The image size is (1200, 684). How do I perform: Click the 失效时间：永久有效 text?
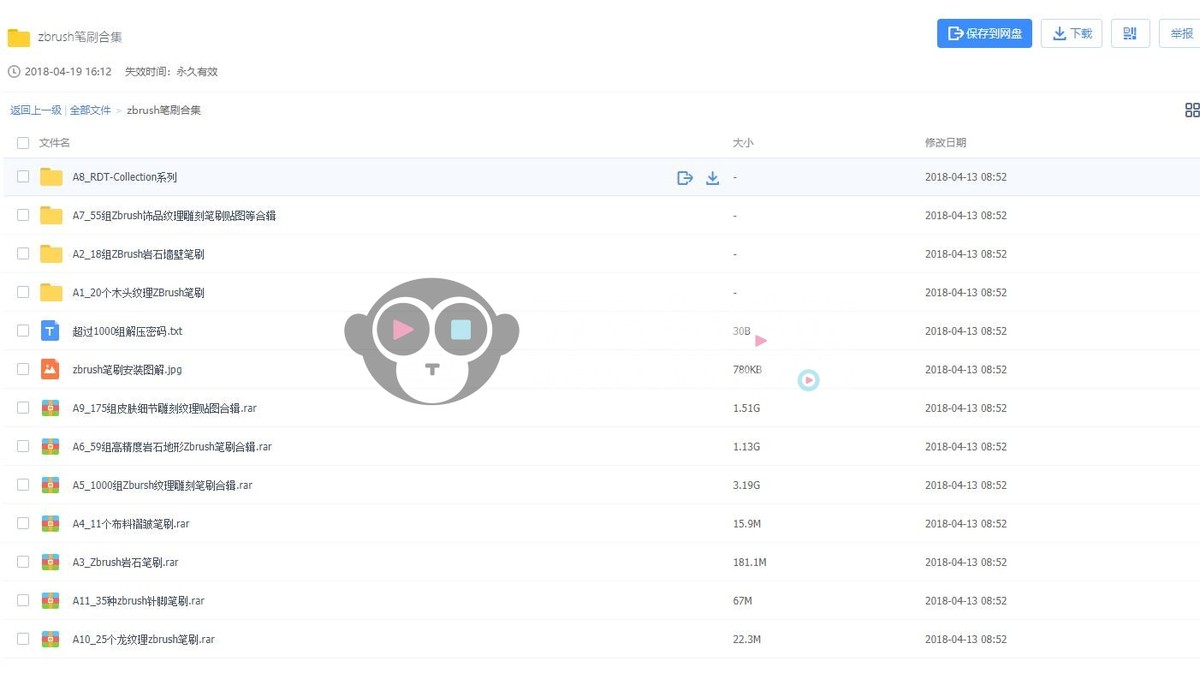171,72
